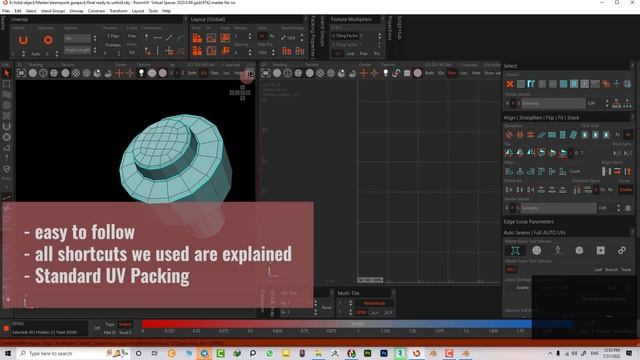The width and height of the screenshot is (640, 360).
Task: Click the top Scale icon in Layout
Action: [x=225, y=38]
